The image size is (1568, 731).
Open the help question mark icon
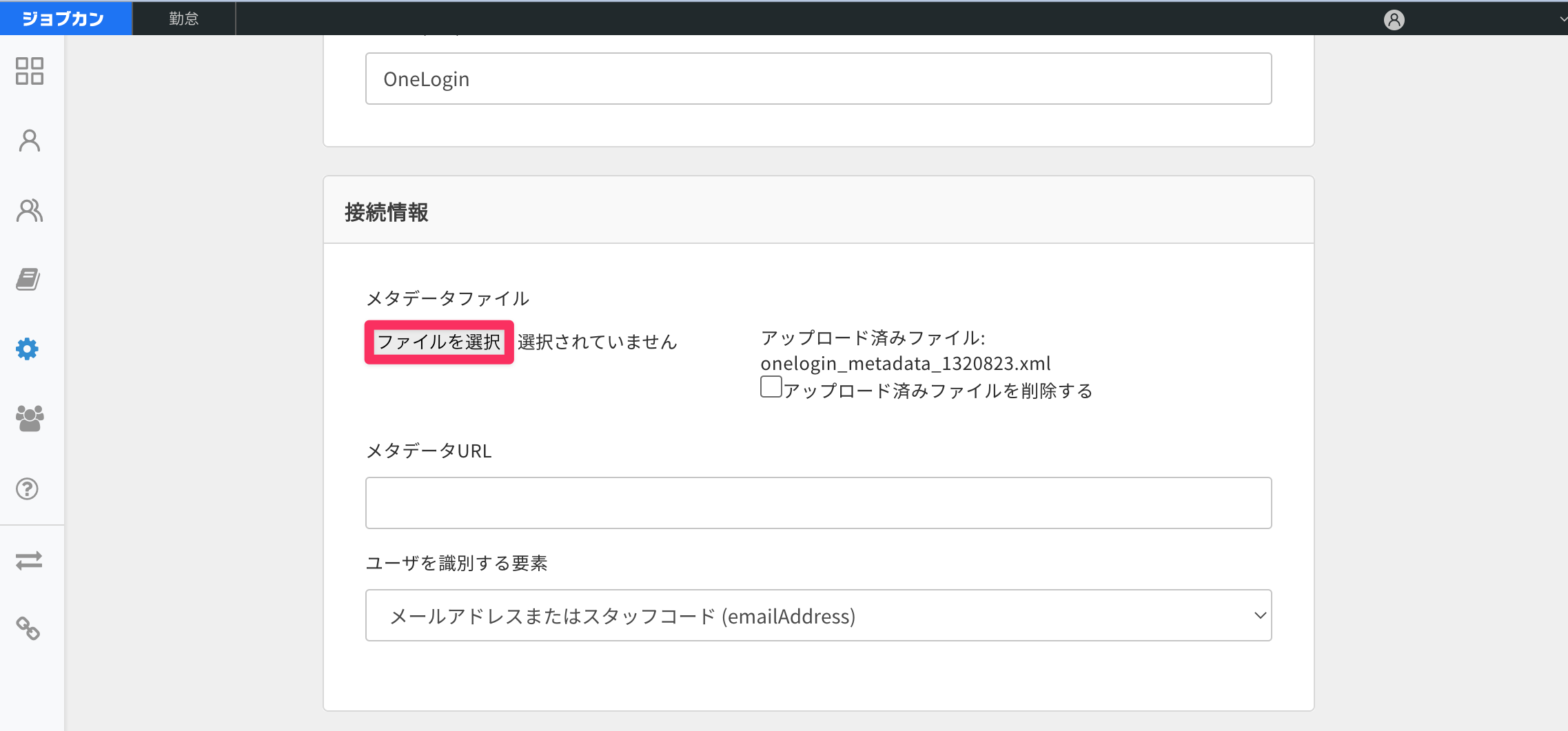(28, 488)
